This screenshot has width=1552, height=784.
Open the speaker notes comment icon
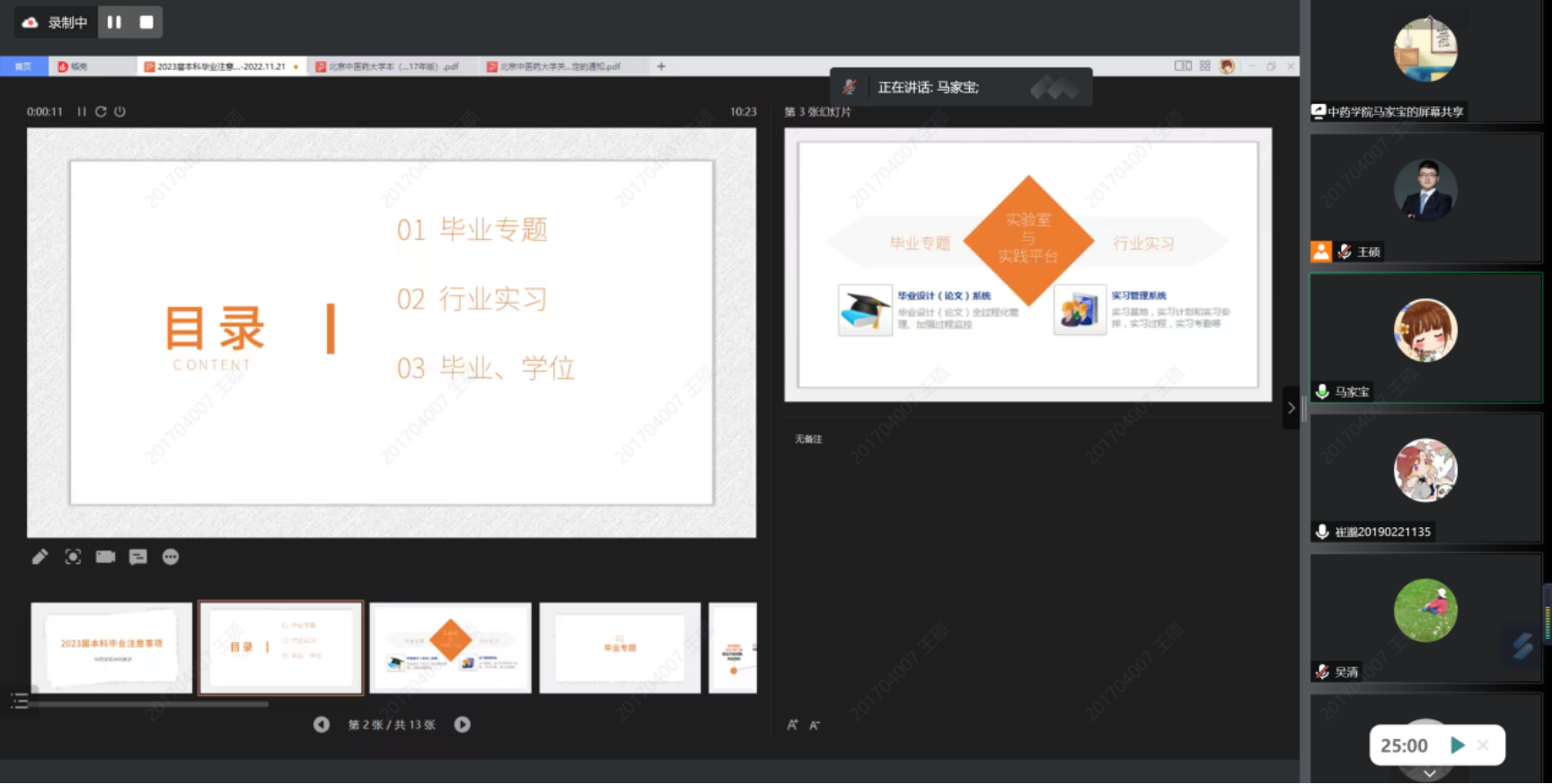[137, 557]
